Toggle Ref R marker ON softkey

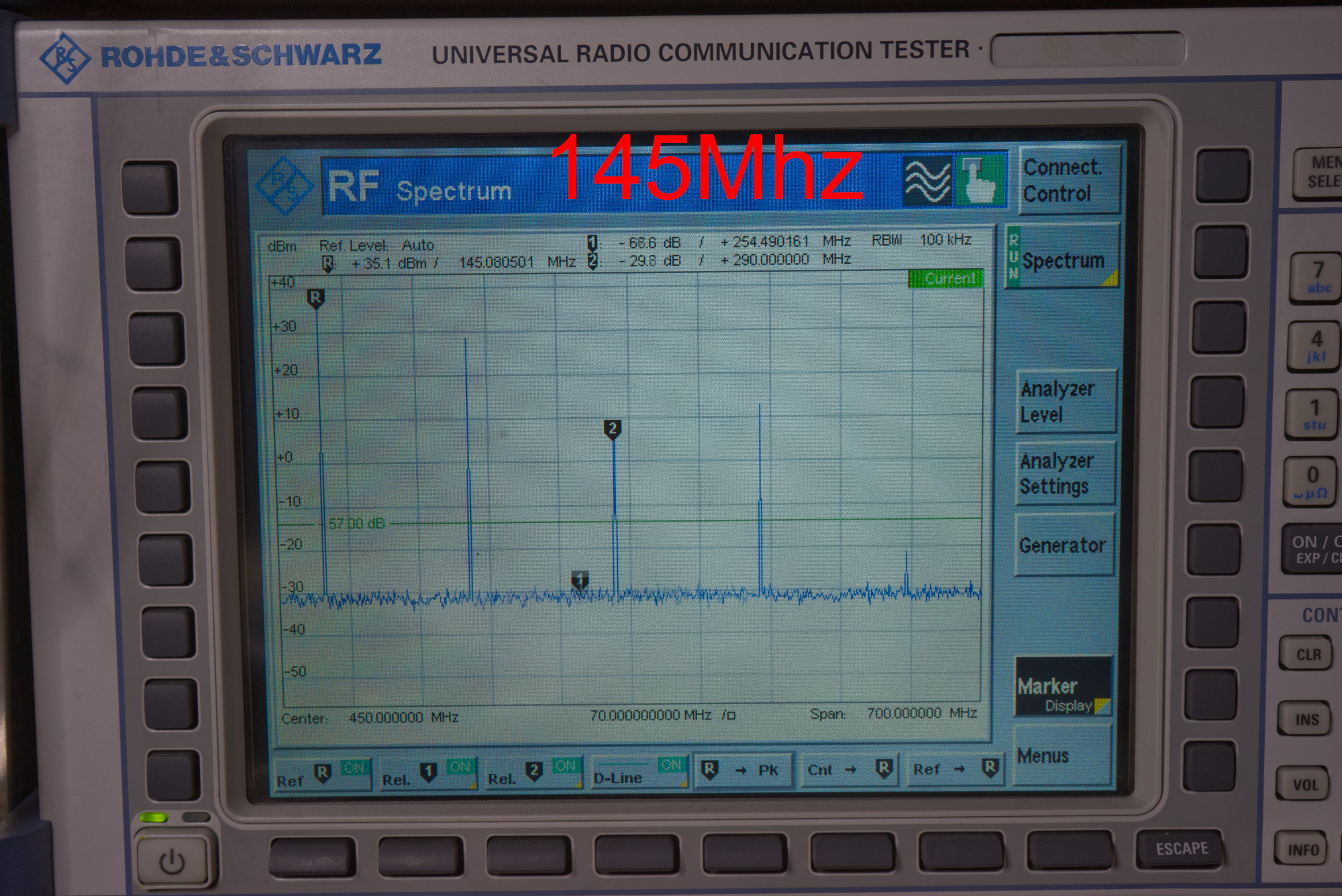321,773
